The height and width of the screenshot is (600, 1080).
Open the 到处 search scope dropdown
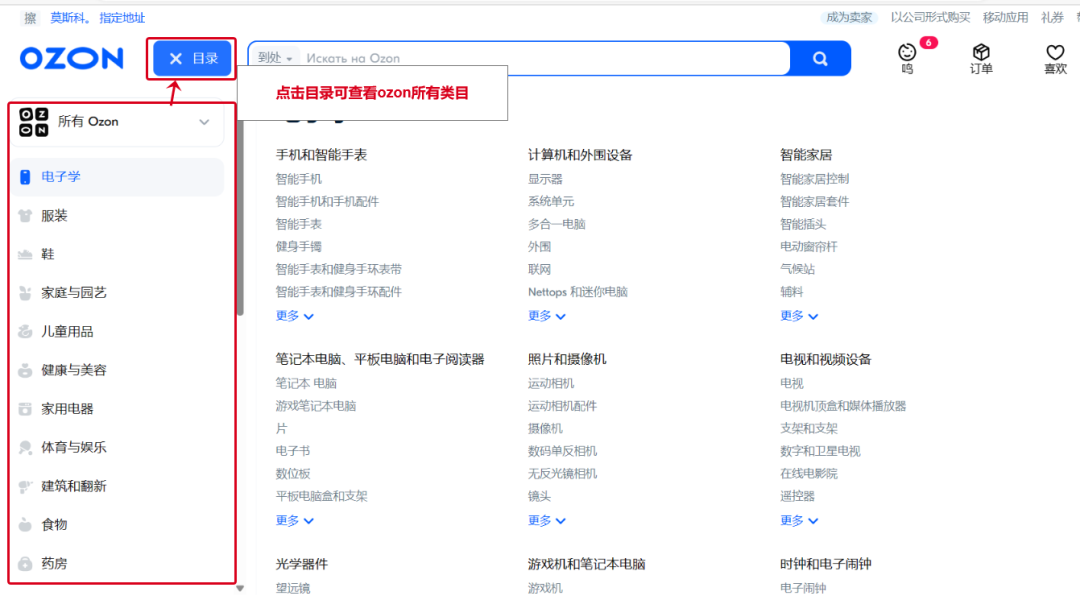click(x=274, y=58)
